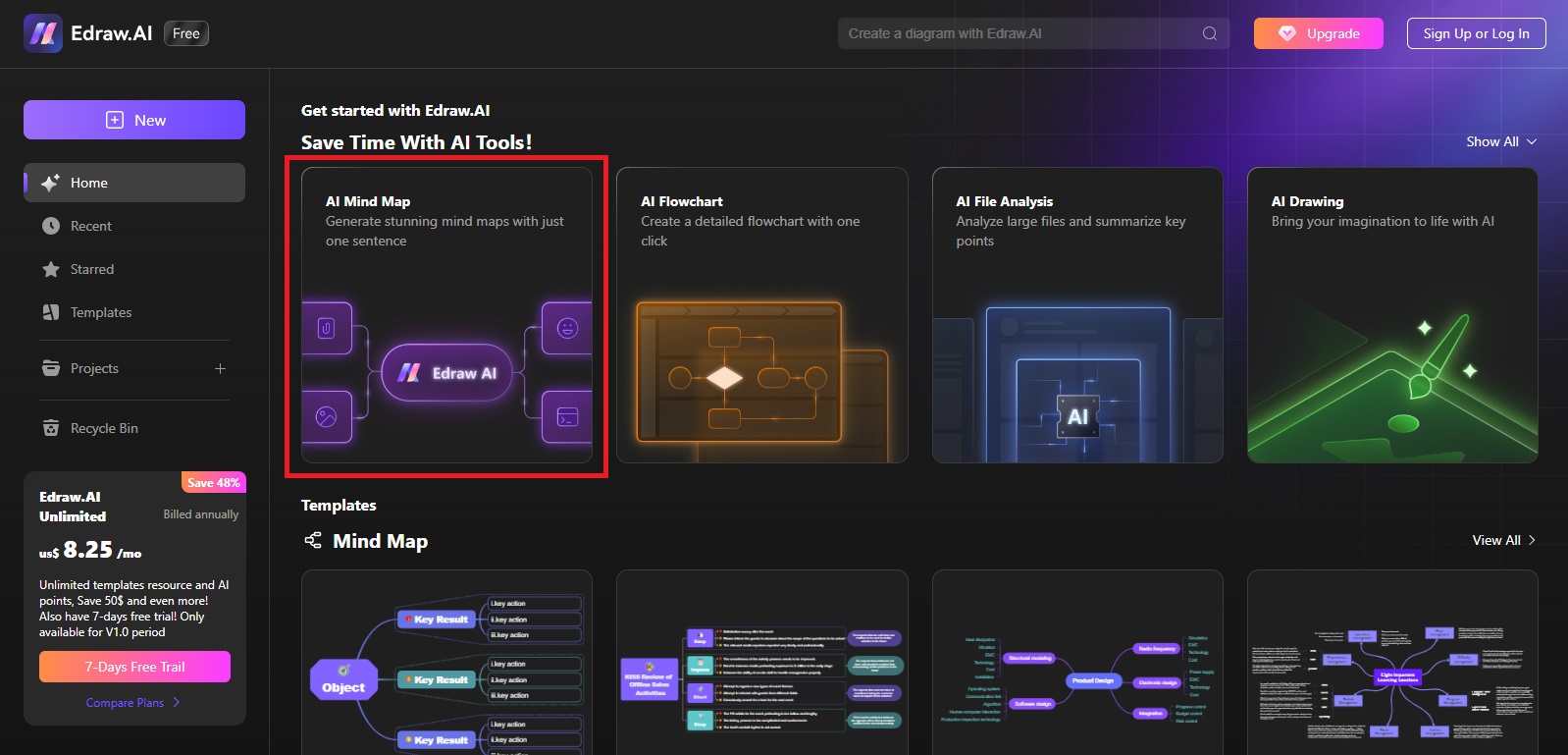Click the Compare Plans chevron arrow
Viewport: 1568px width, 755px height.
(177, 703)
